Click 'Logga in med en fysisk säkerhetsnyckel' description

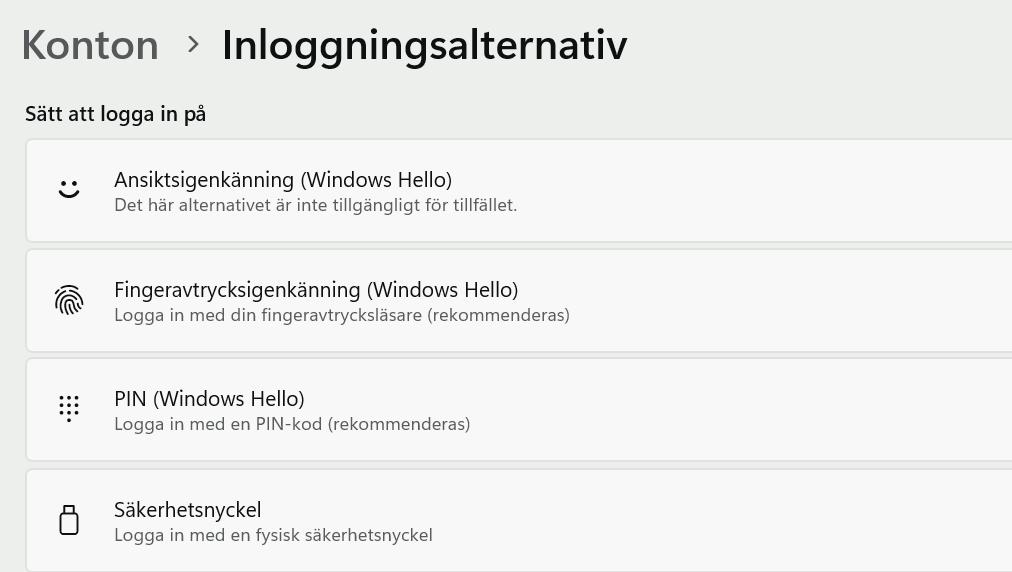click(x=273, y=536)
